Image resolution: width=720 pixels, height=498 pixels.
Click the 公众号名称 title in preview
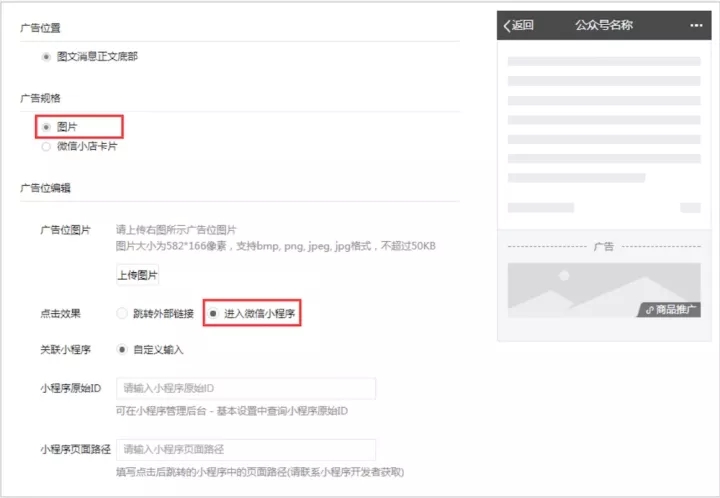click(603, 25)
